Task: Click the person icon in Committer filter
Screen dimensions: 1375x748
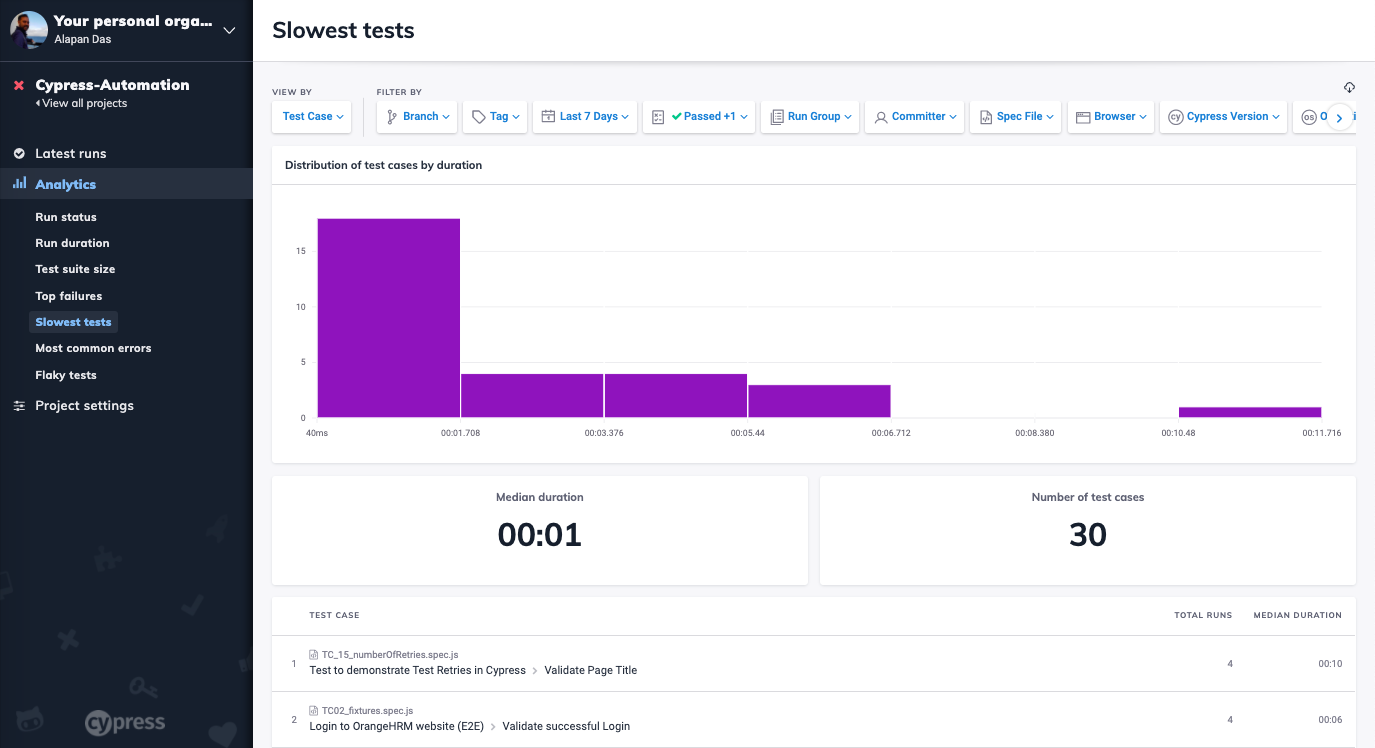Action: tap(881, 117)
